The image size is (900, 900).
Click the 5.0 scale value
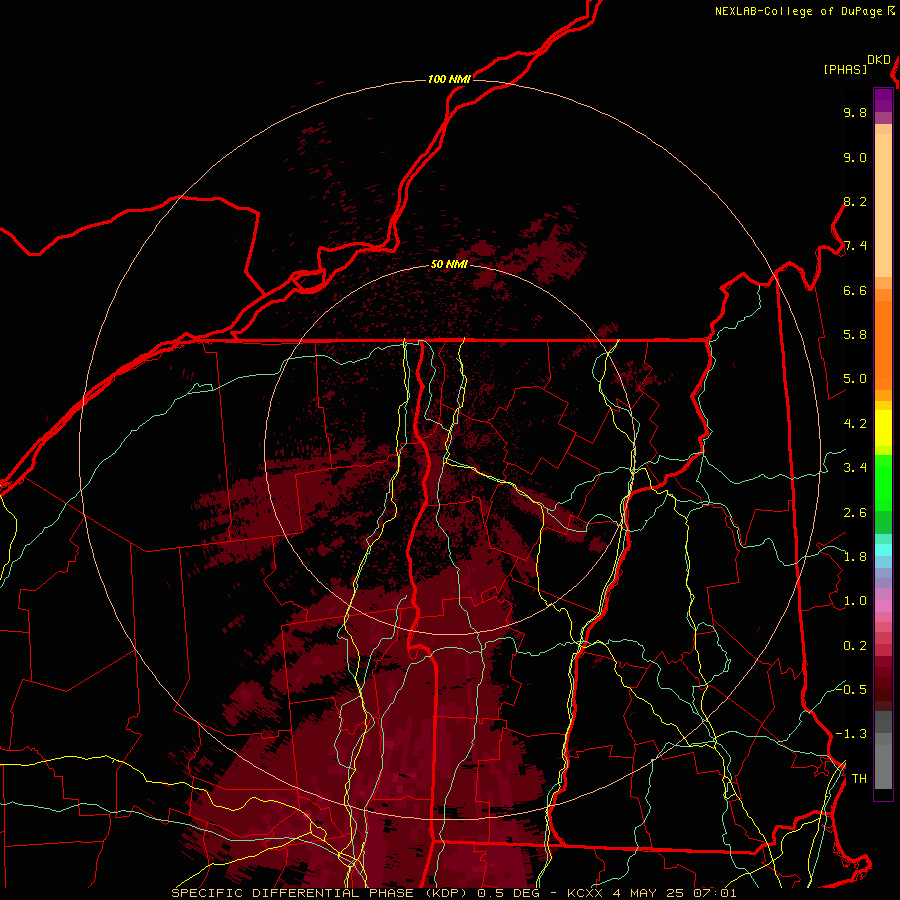[855, 379]
